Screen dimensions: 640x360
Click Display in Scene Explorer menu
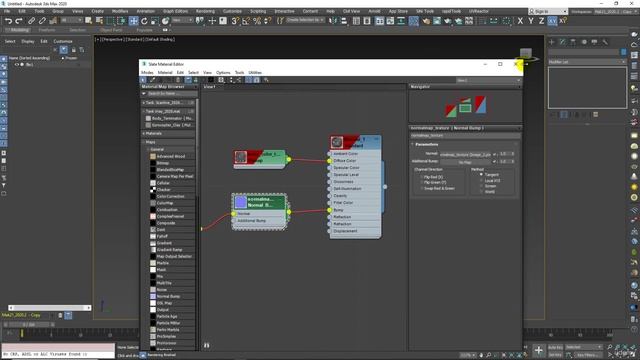pyautogui.click(x=28, y=41)
